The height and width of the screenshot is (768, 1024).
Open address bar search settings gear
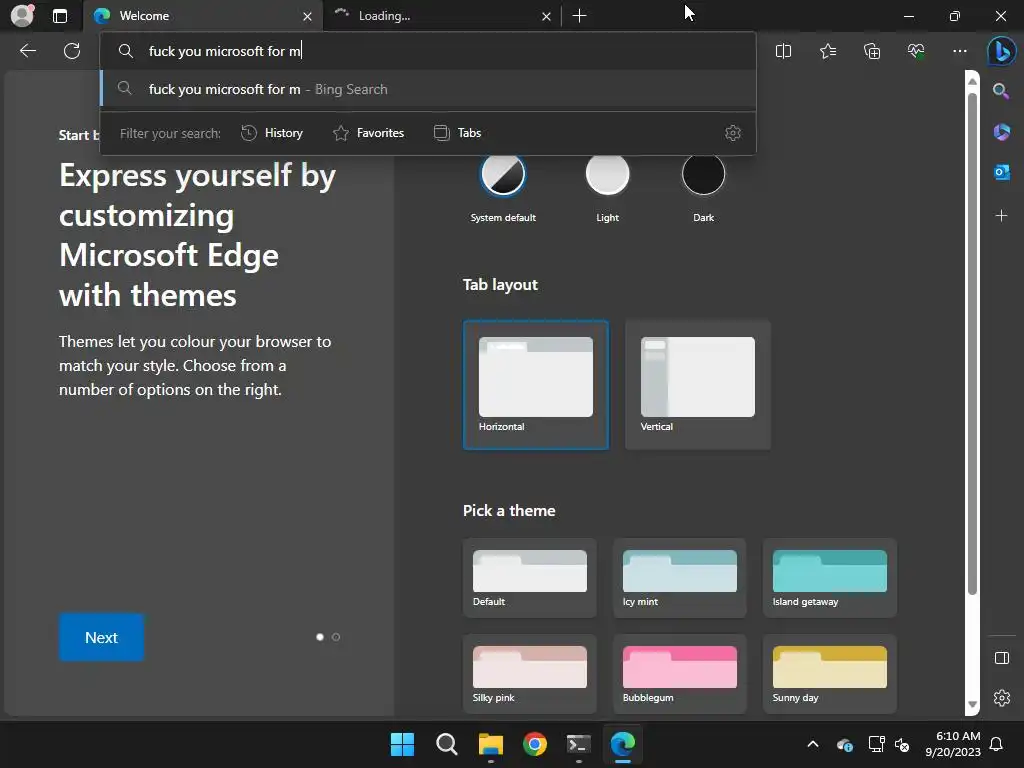pos(733,133)
